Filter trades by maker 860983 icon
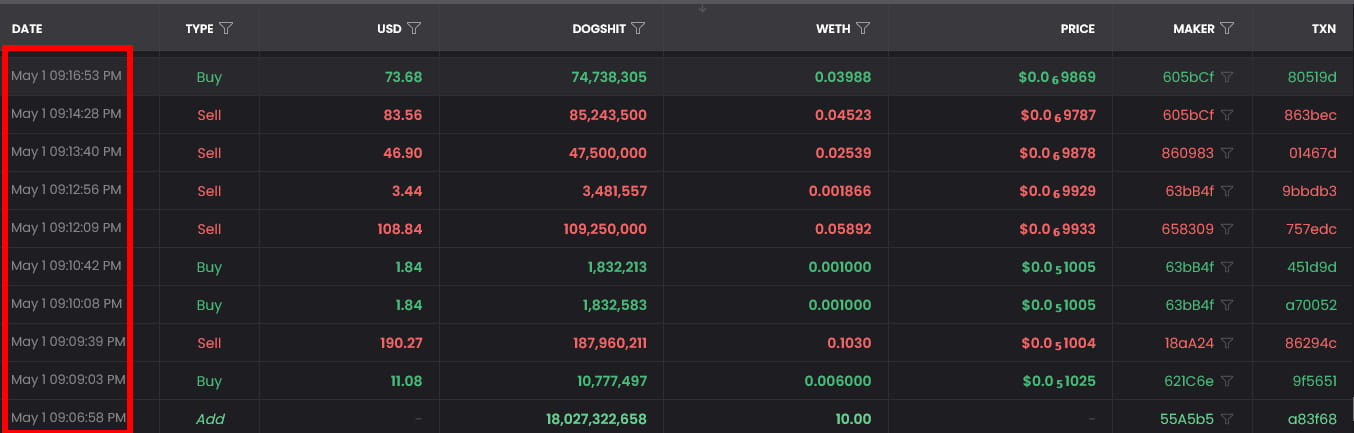The height and width of the screenshot is (433, 1354). pos(1227,153)
